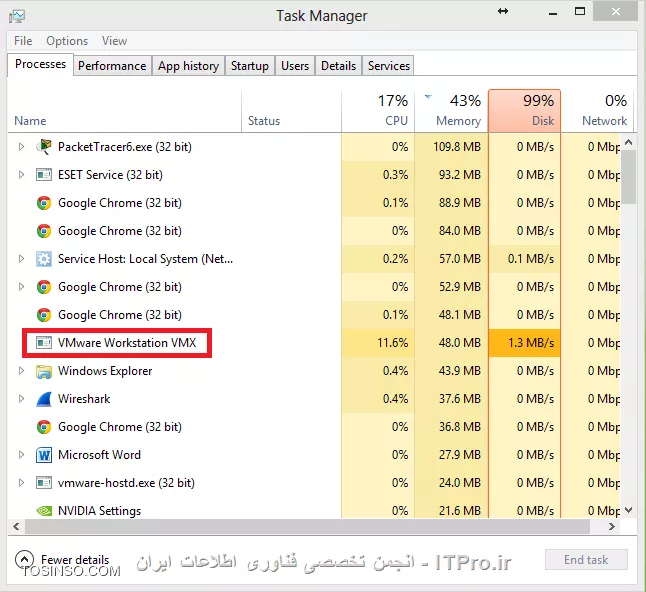This screenshot has width=646, height=592.
Task: Click the Fewer details arrow icon
Action: [x=24, y=559]
